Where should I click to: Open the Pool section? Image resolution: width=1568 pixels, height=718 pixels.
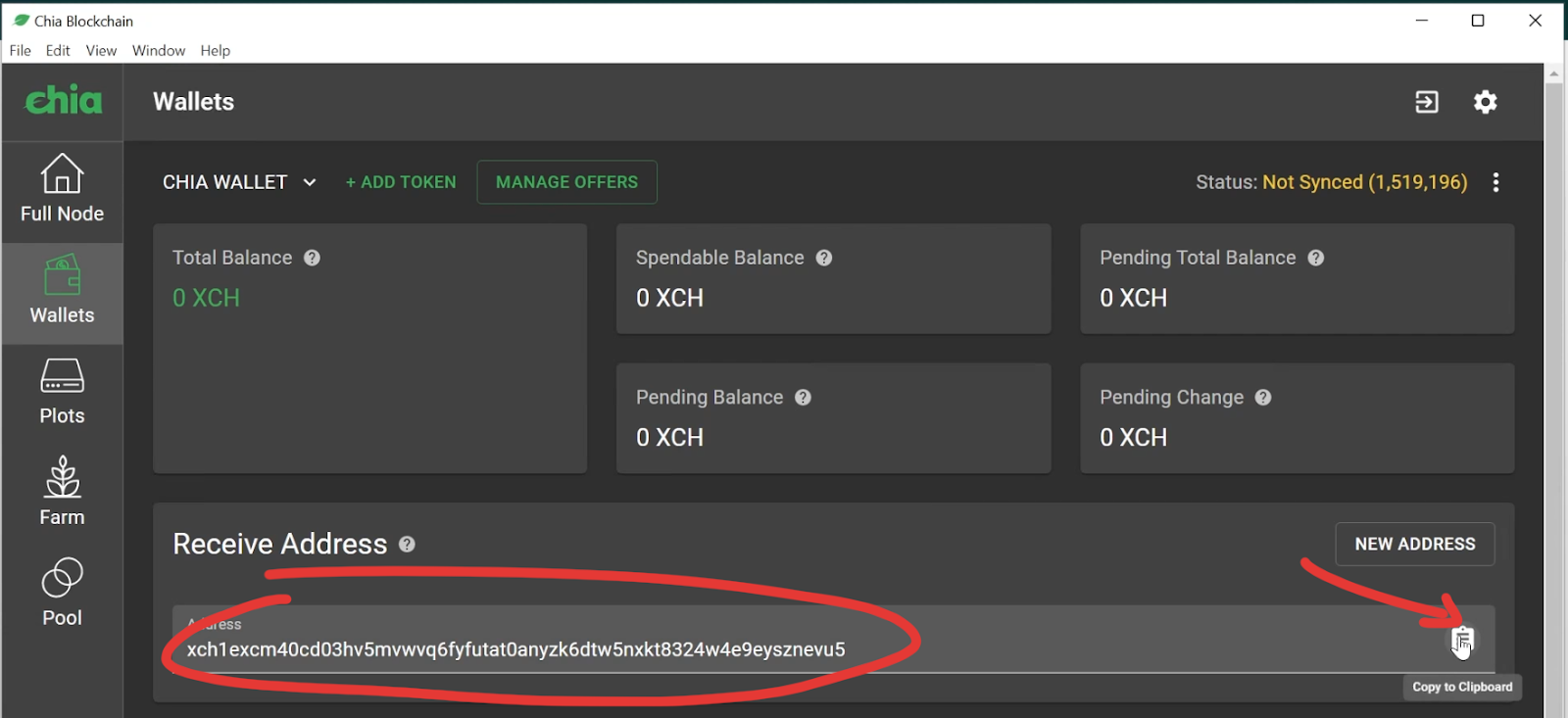tap(62, 594)
